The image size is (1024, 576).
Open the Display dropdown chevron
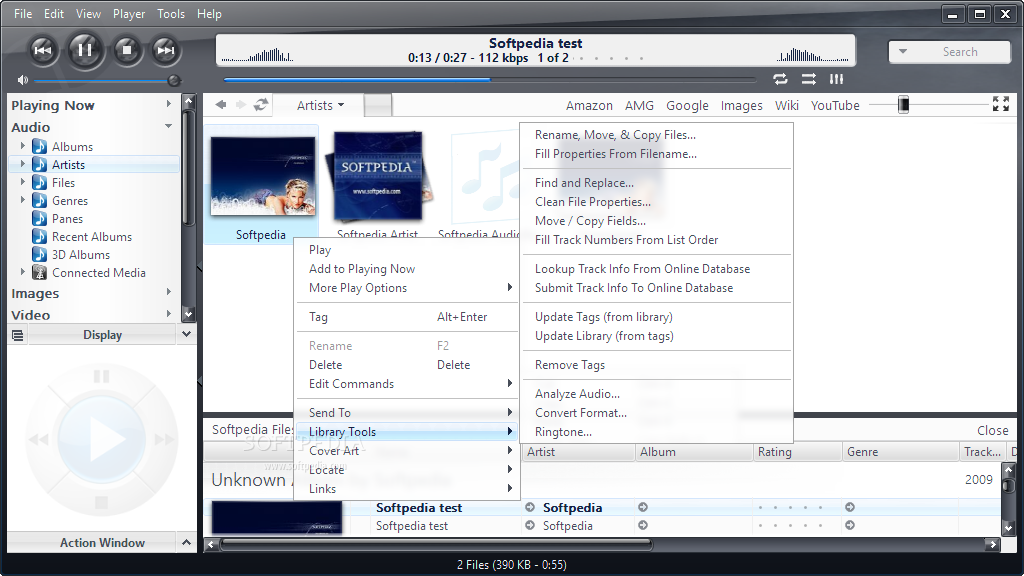click(186, 334)
